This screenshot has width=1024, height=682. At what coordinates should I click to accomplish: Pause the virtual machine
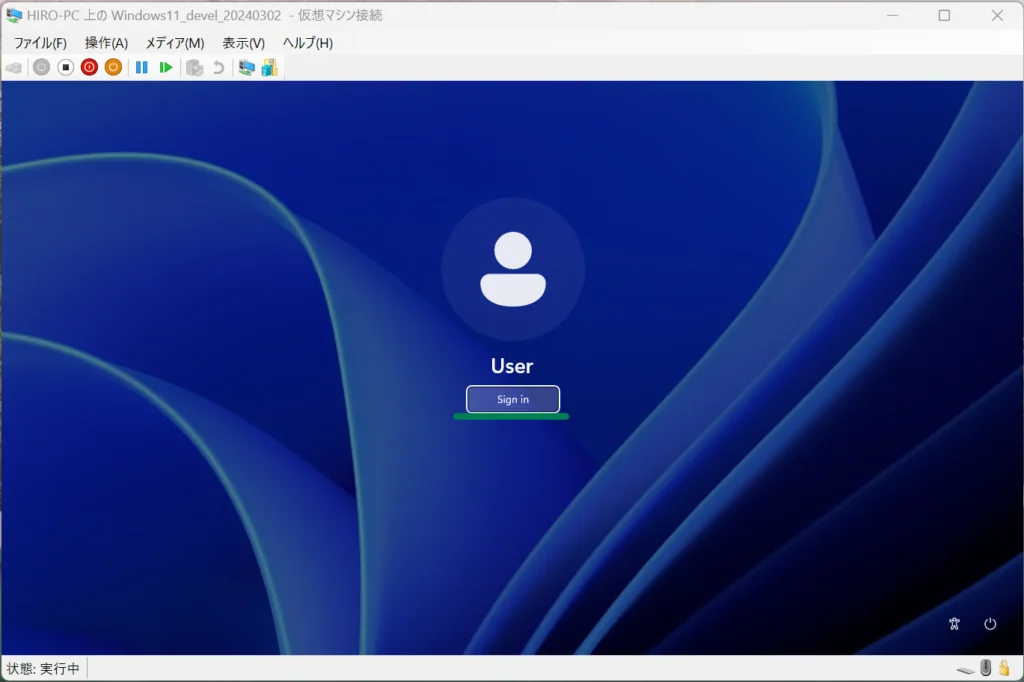(x=141, y=67)
